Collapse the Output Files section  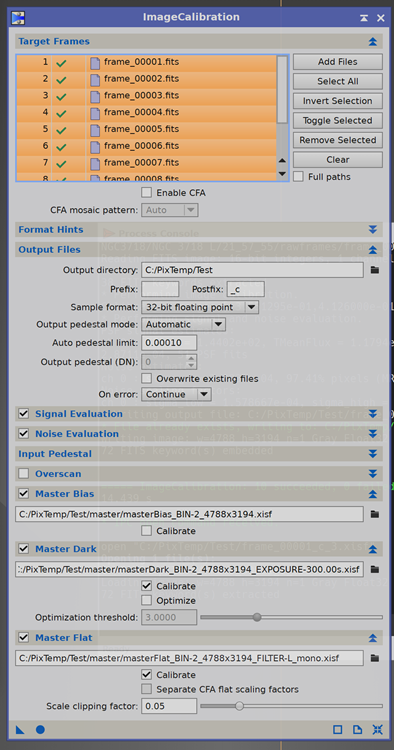pos(373,250)
